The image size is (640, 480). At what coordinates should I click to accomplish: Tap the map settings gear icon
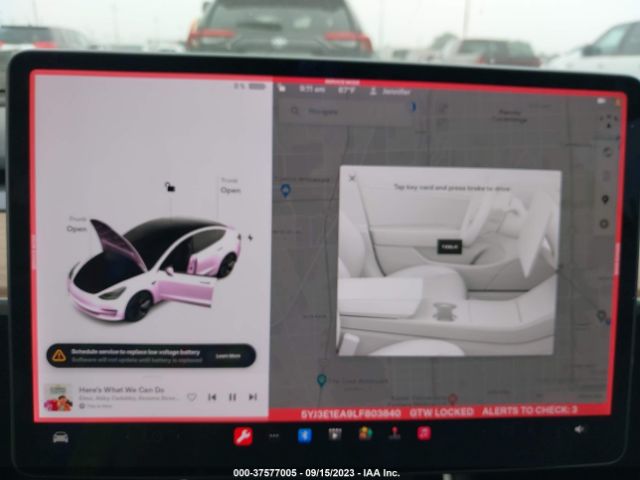click(604, 224)
